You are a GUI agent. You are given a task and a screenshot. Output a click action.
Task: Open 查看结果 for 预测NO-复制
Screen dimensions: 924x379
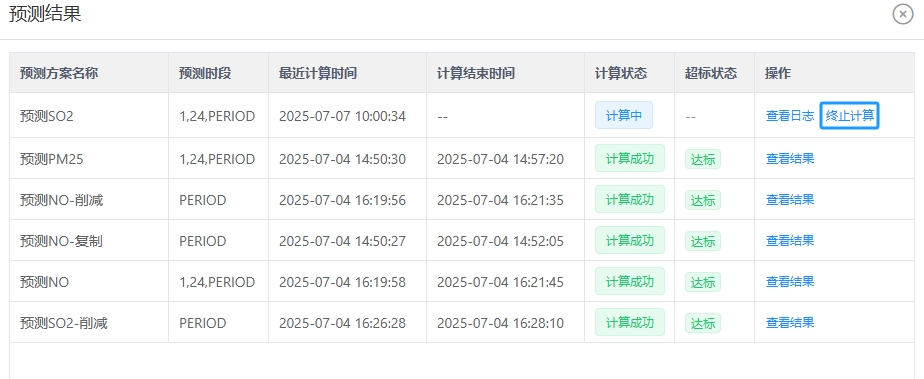pyautogui.click(x=790, y=240)
